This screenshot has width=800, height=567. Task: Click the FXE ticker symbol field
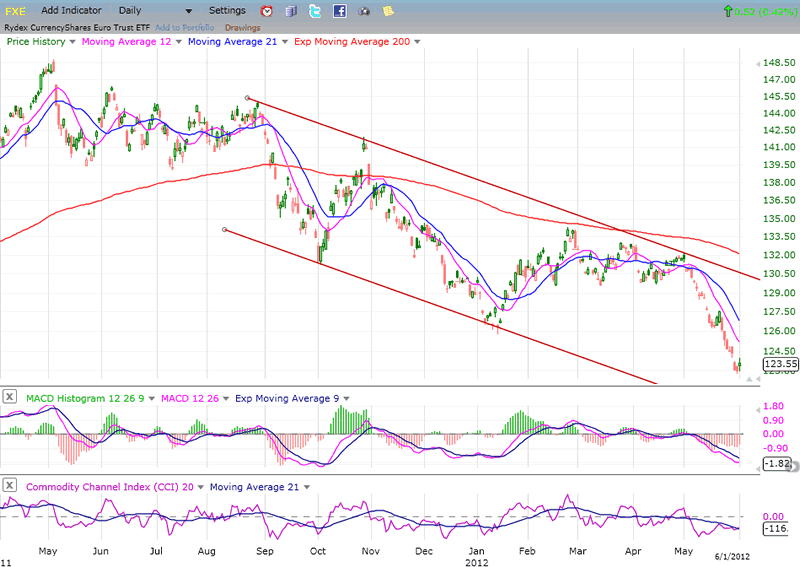click(x=16, y=11)
